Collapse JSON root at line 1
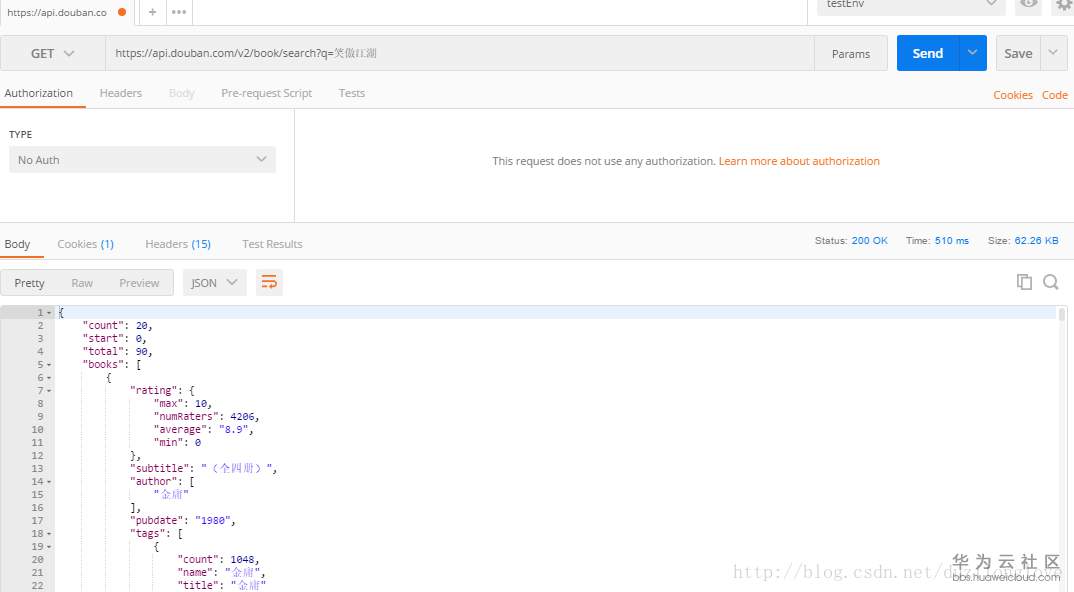The image size is (1074, 592). [x=49, y=312]
